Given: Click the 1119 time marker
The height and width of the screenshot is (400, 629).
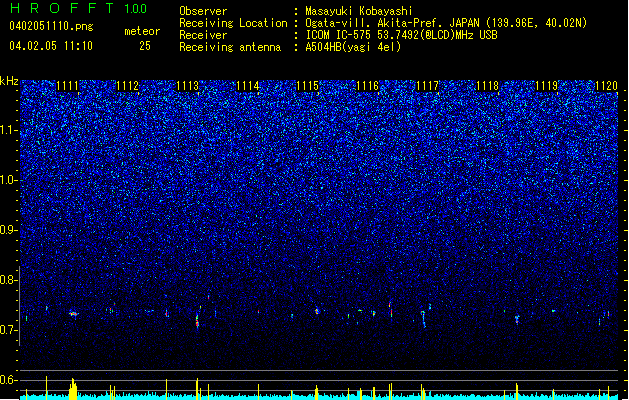Looking at the screenshot, I should point(547,85).
